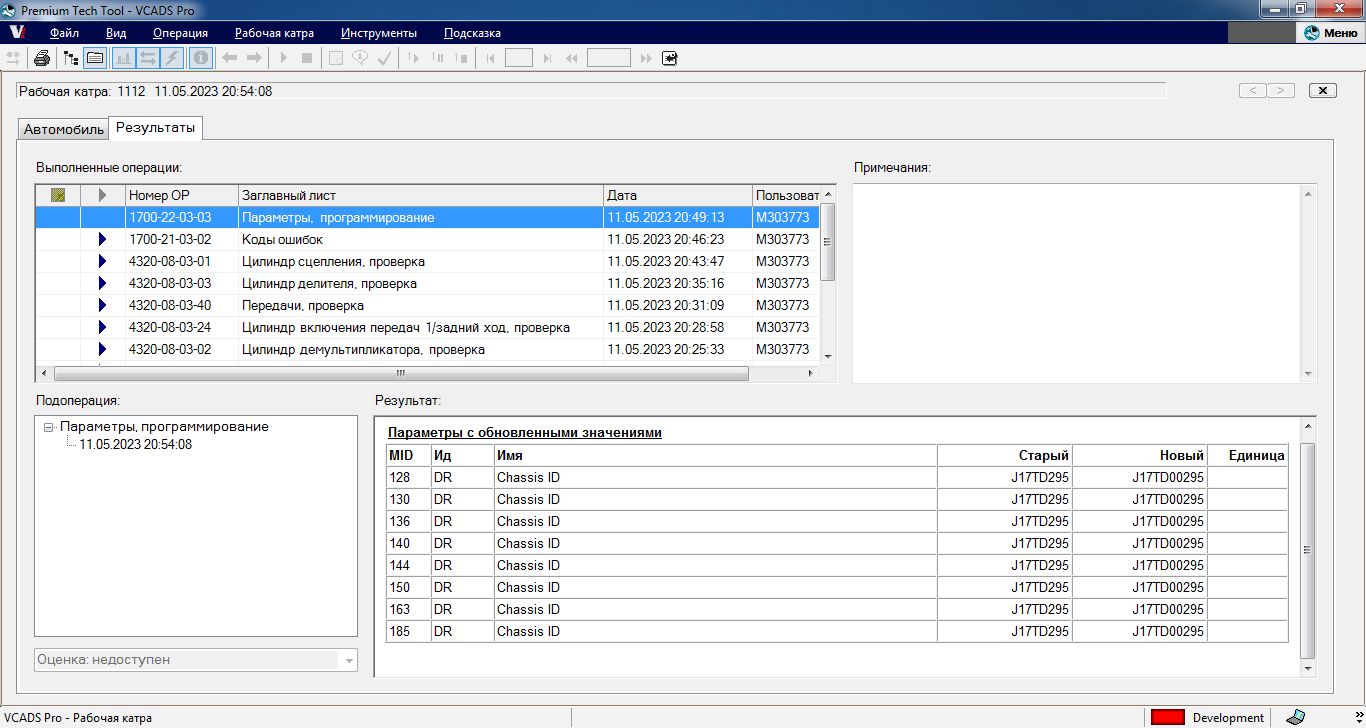
Task: Toggle the lightning bolt toolbar icon
Action: [172, 58]
